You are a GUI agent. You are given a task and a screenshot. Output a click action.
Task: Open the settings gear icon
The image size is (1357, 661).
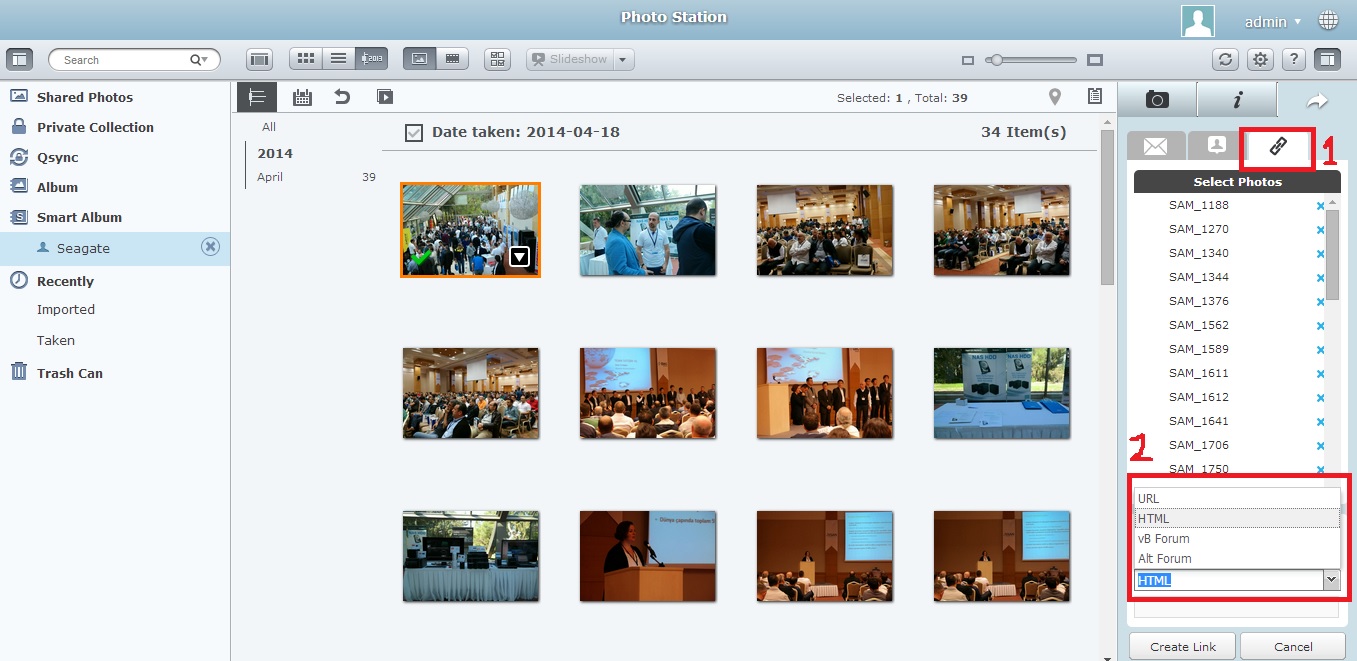1260,59
